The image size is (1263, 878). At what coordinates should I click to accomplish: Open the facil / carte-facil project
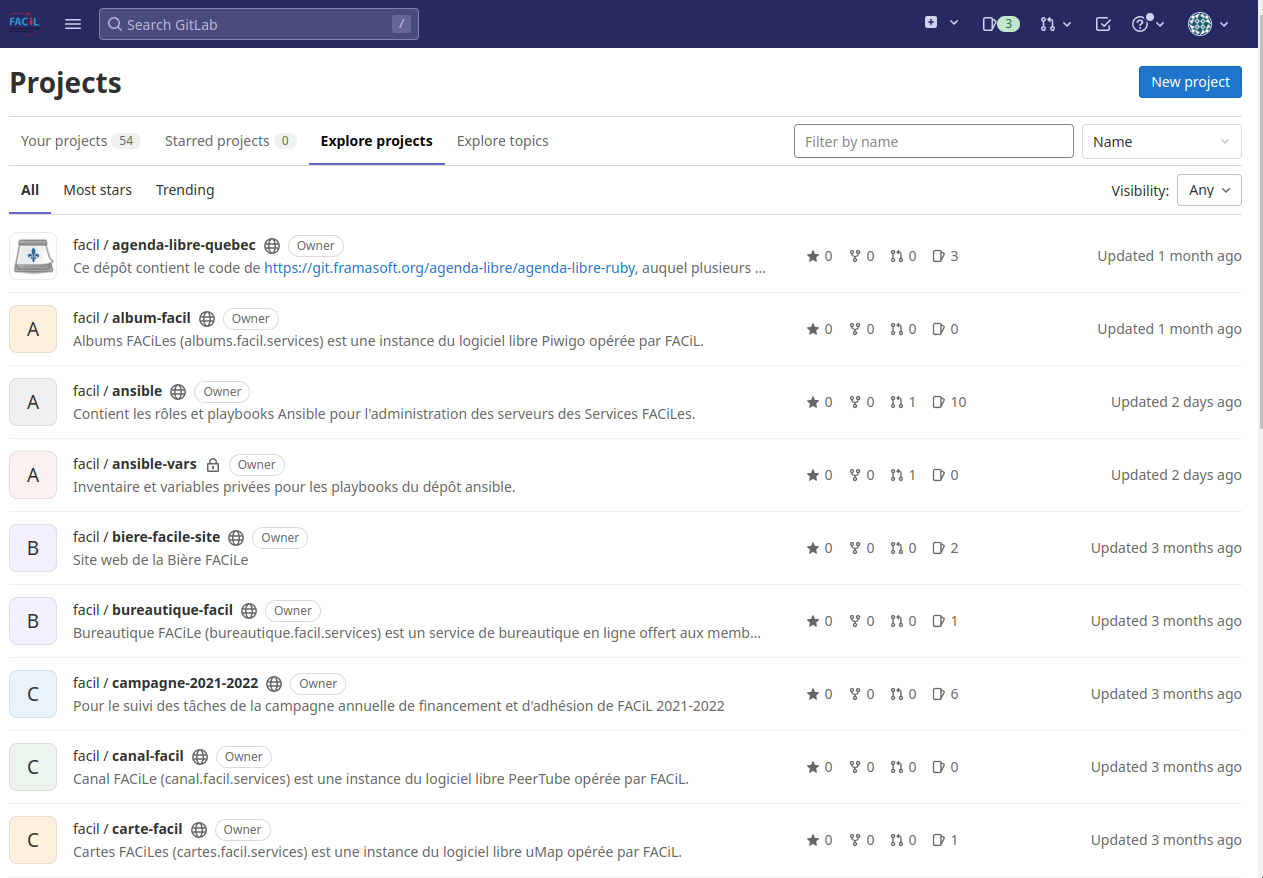128,829
